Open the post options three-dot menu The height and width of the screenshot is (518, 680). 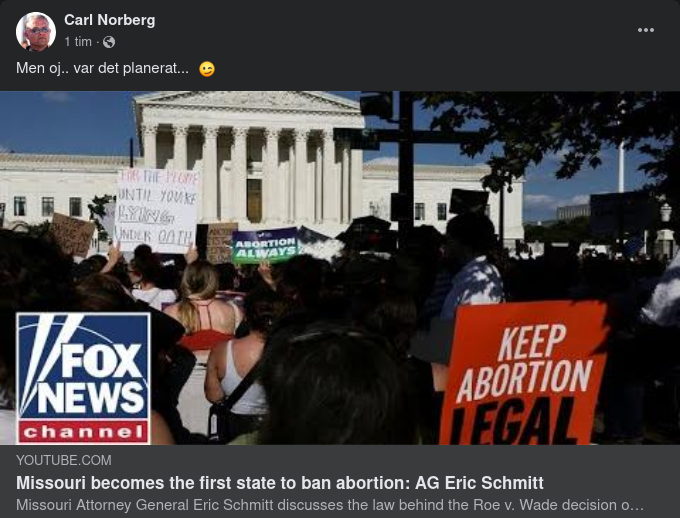click(x=645, y=30)
